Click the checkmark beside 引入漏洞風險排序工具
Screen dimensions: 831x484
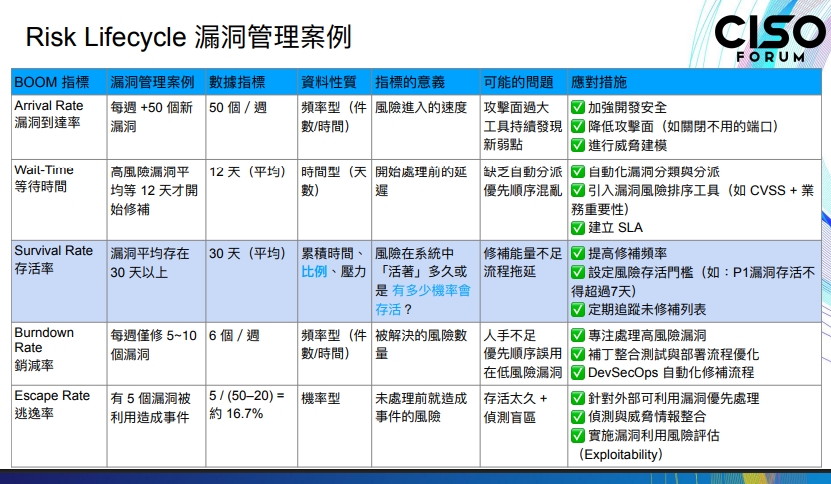click(x=578, y=190)
